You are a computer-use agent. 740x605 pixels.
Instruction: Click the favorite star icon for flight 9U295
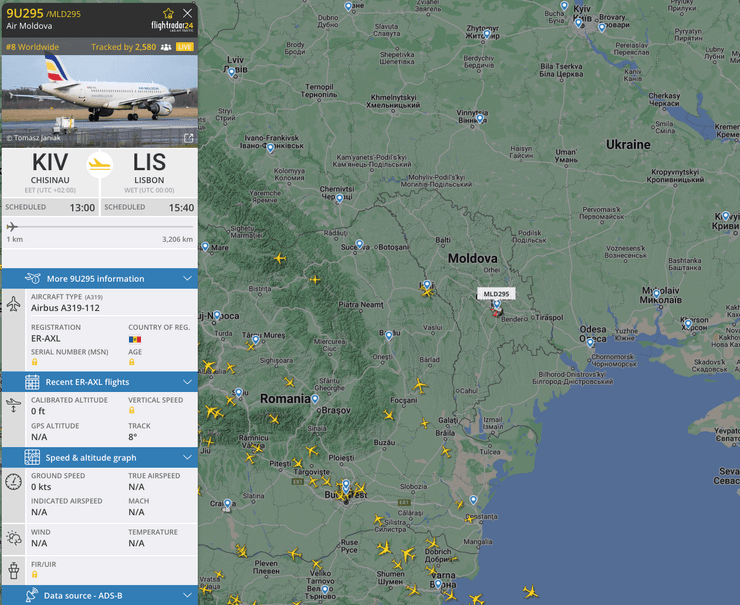coord(168,13)
